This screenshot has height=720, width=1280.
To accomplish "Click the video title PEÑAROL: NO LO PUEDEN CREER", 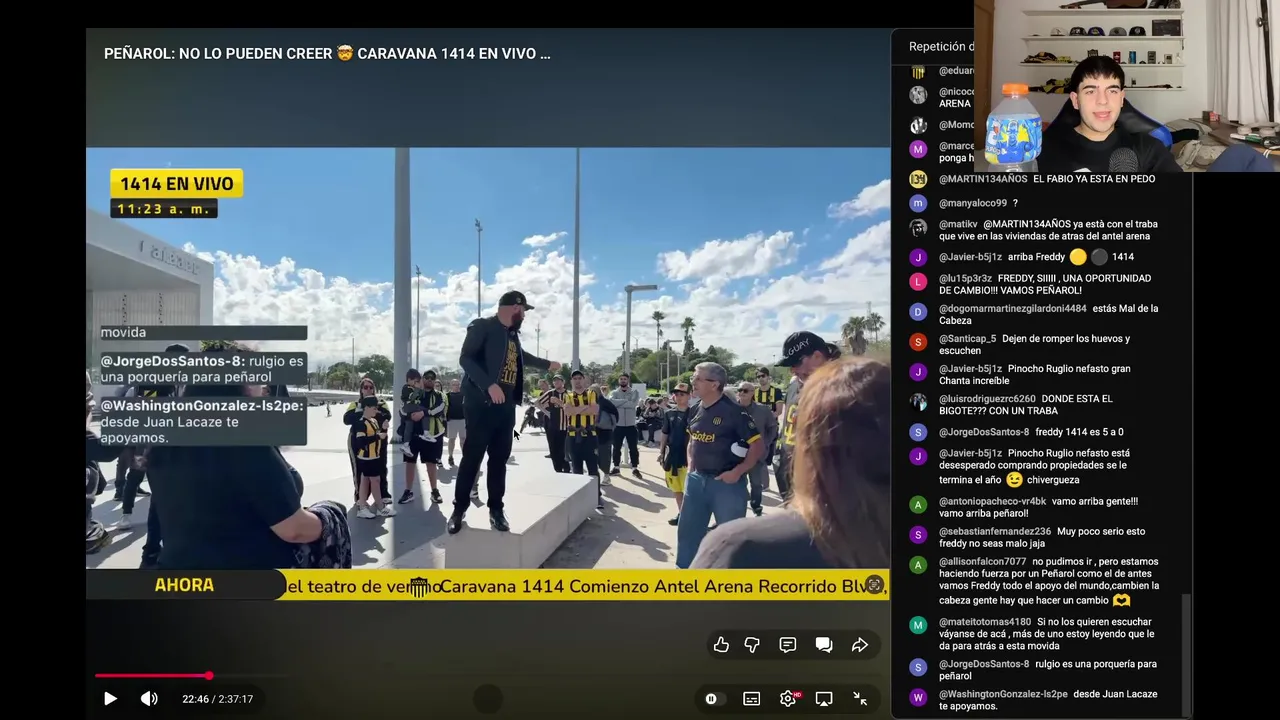I will tap(327, 54).
